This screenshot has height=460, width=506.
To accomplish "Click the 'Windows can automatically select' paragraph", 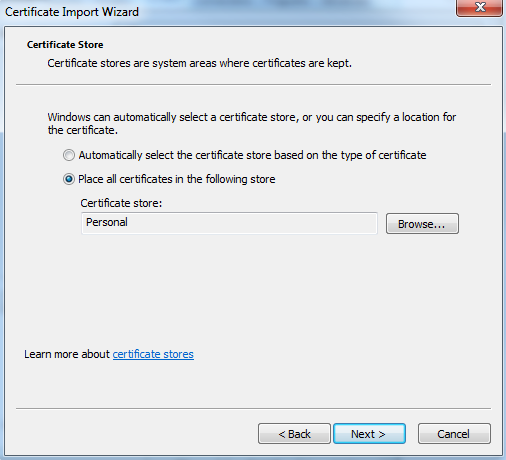I will coord(252,123).
